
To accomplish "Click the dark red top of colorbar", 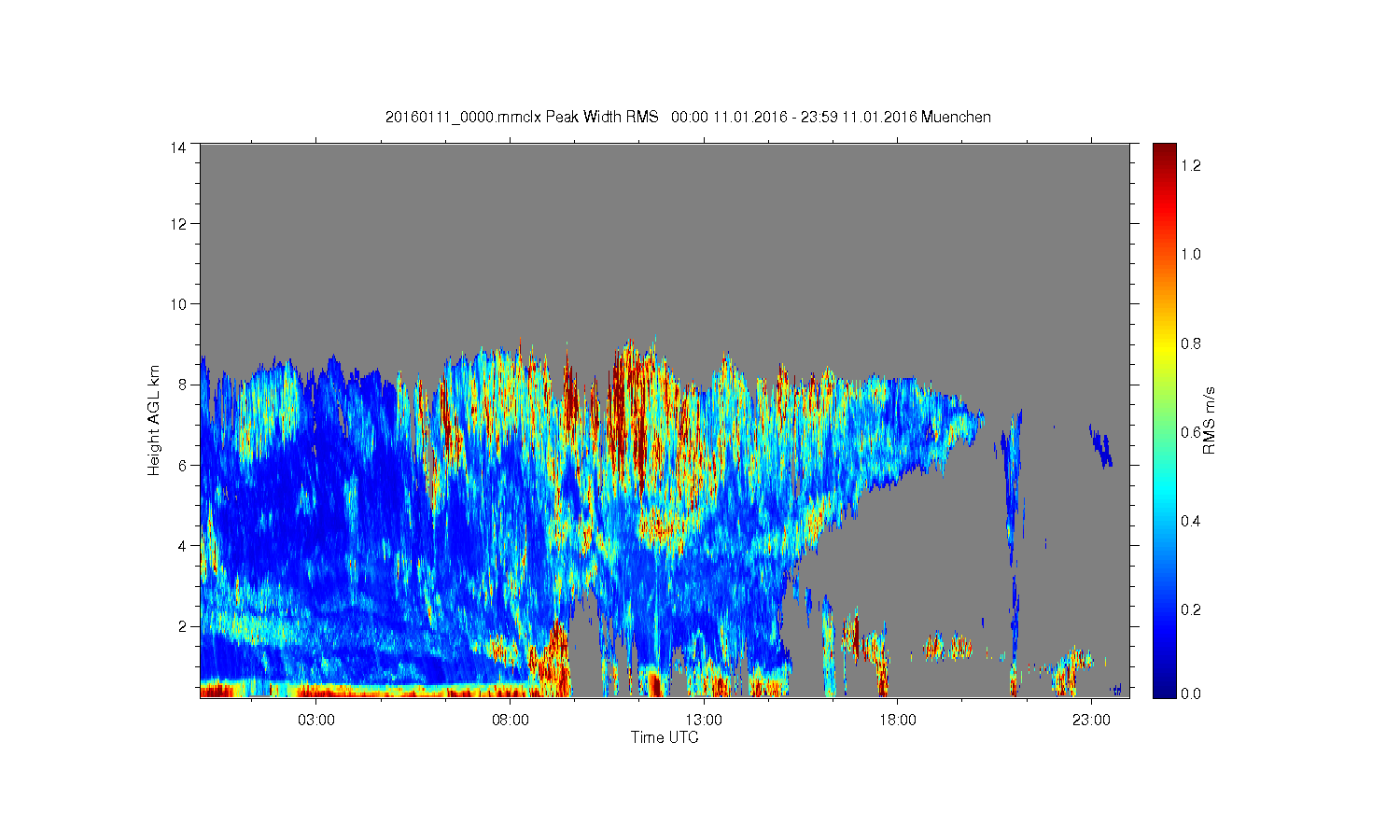I will [x=1164, y=151].
